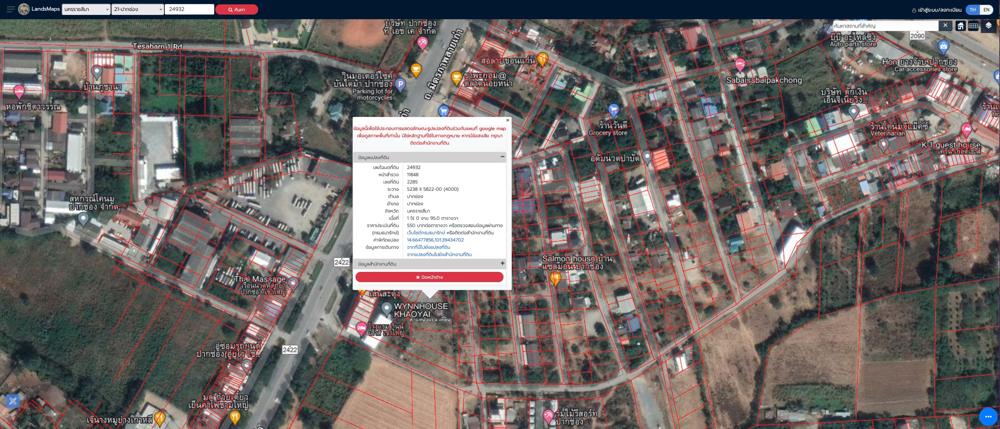The height and width of the screenshot is (429, 1000).
Task: Click the land office booking link
Action: [x=439, y=254]
